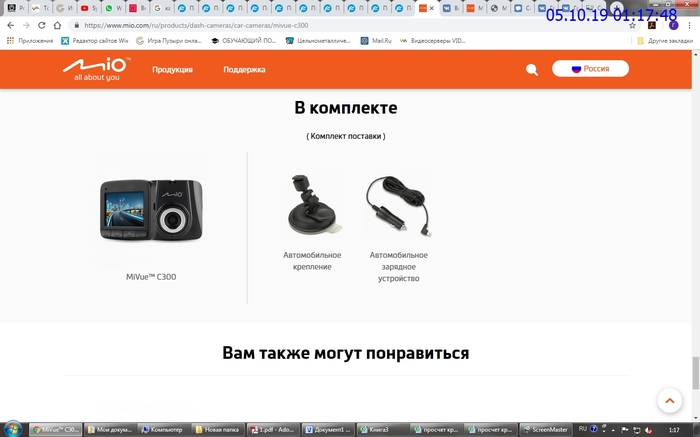This screenshot has width=700, height=437.
Task: Click the Mio logo in header
Action: [92, 69]
